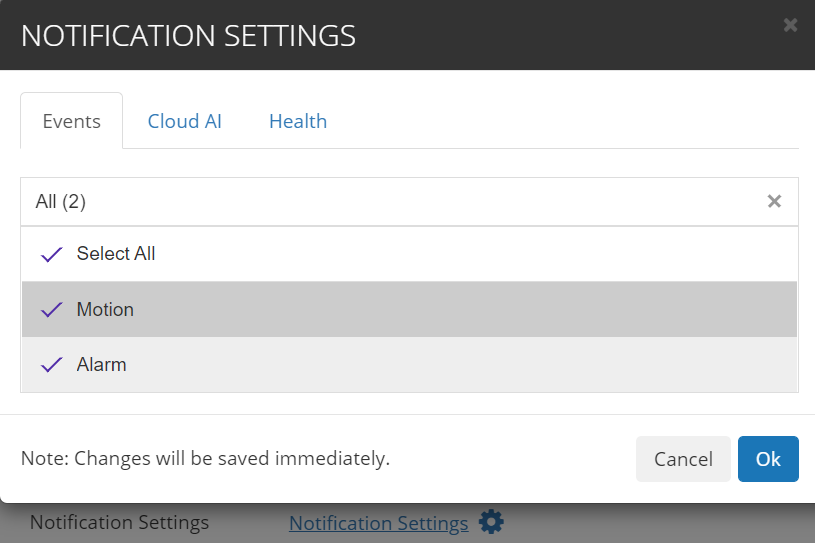Screen dimensions: 815x543
Task: Click the plain Notification Settings row label
Action: (119, 523)
